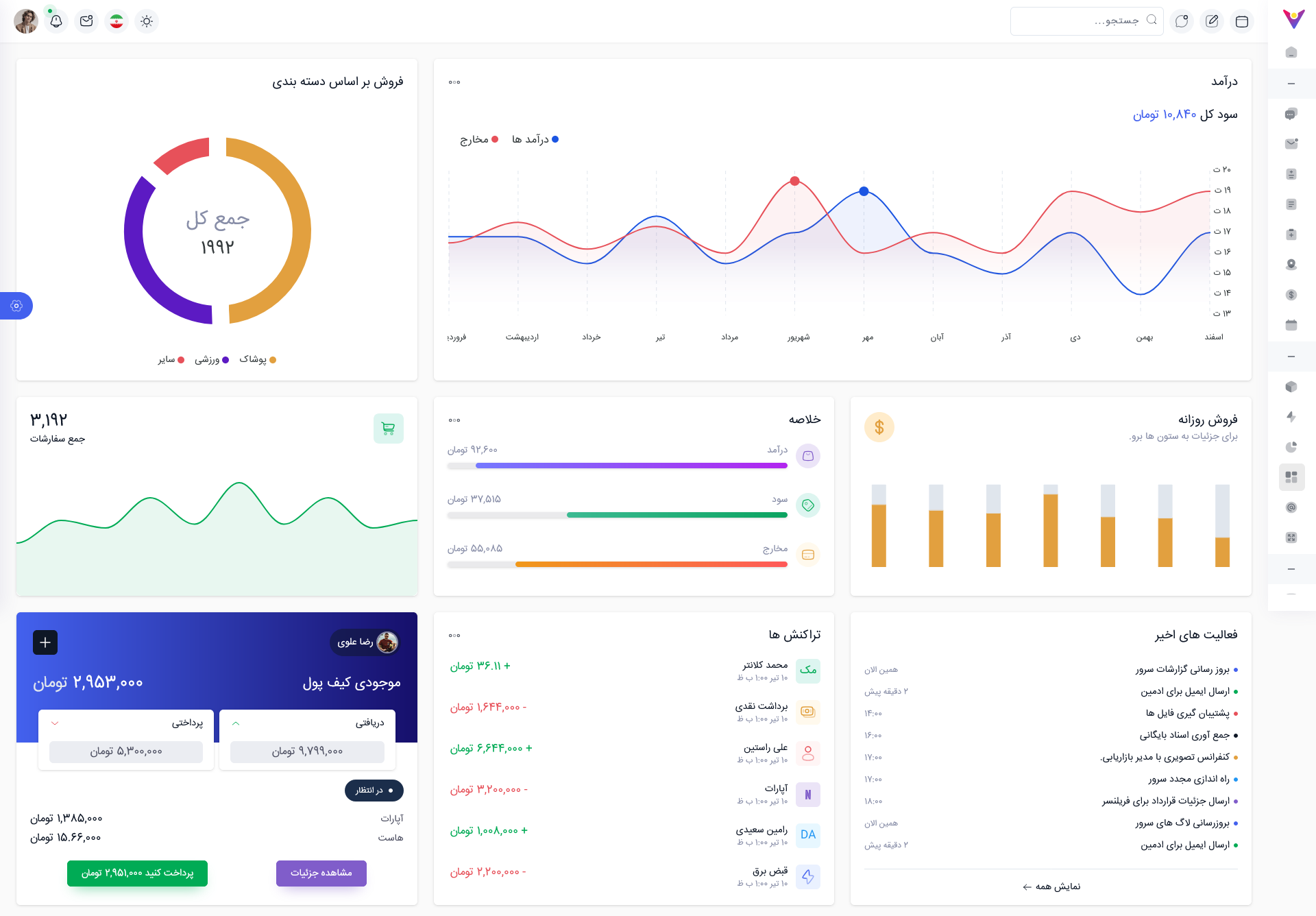The image size is (1316, 916).
Task: Collapse the second sidebar section dash
Action: point(1291,357)
